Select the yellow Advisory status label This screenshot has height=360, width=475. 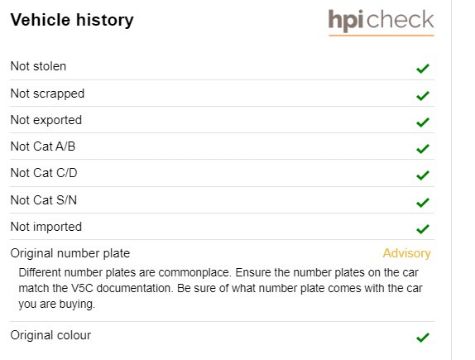point(407,254)
